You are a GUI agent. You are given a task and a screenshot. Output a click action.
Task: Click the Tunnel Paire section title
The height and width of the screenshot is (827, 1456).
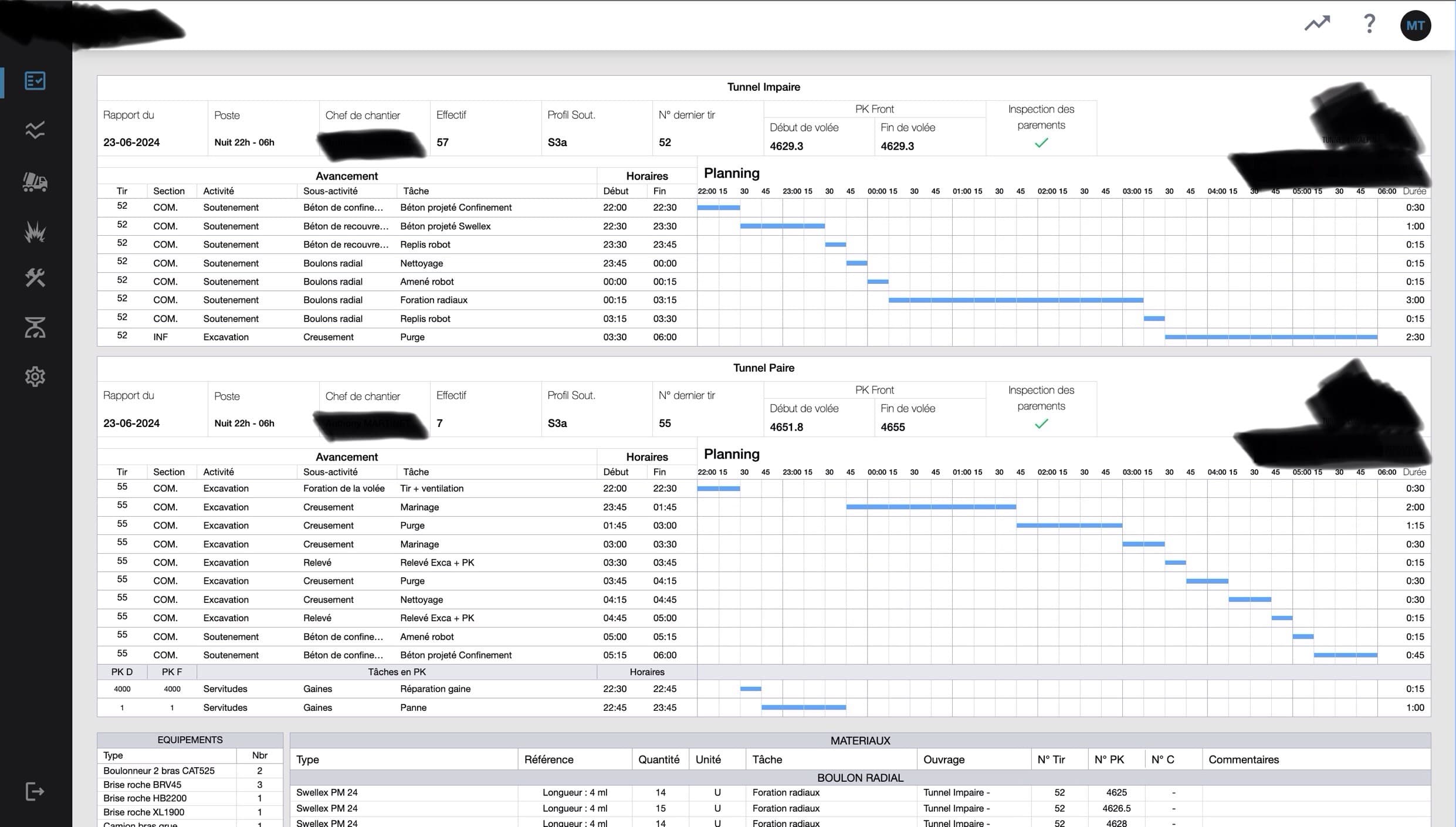pyautogui.click(x=763, y=368)
